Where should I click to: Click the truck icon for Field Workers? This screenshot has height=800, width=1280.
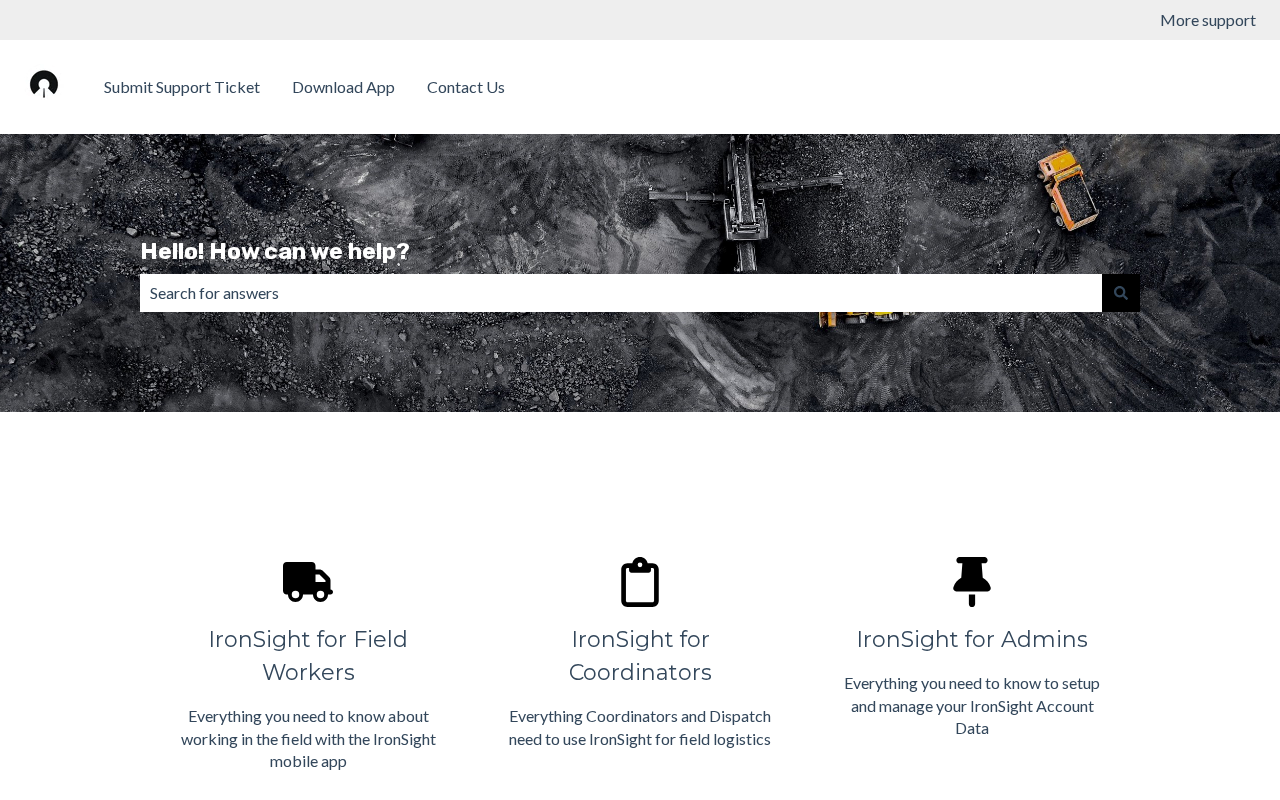click(x=308, y=582)
